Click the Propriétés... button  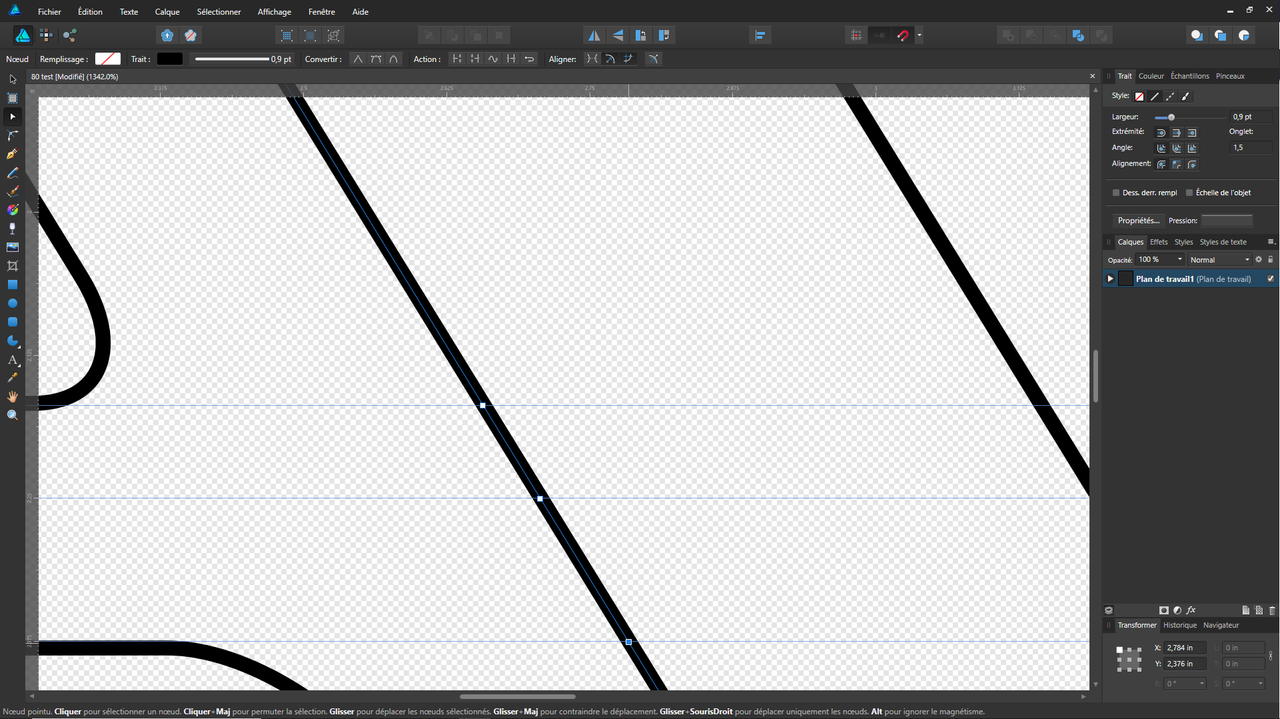(x=1139, y=220)
